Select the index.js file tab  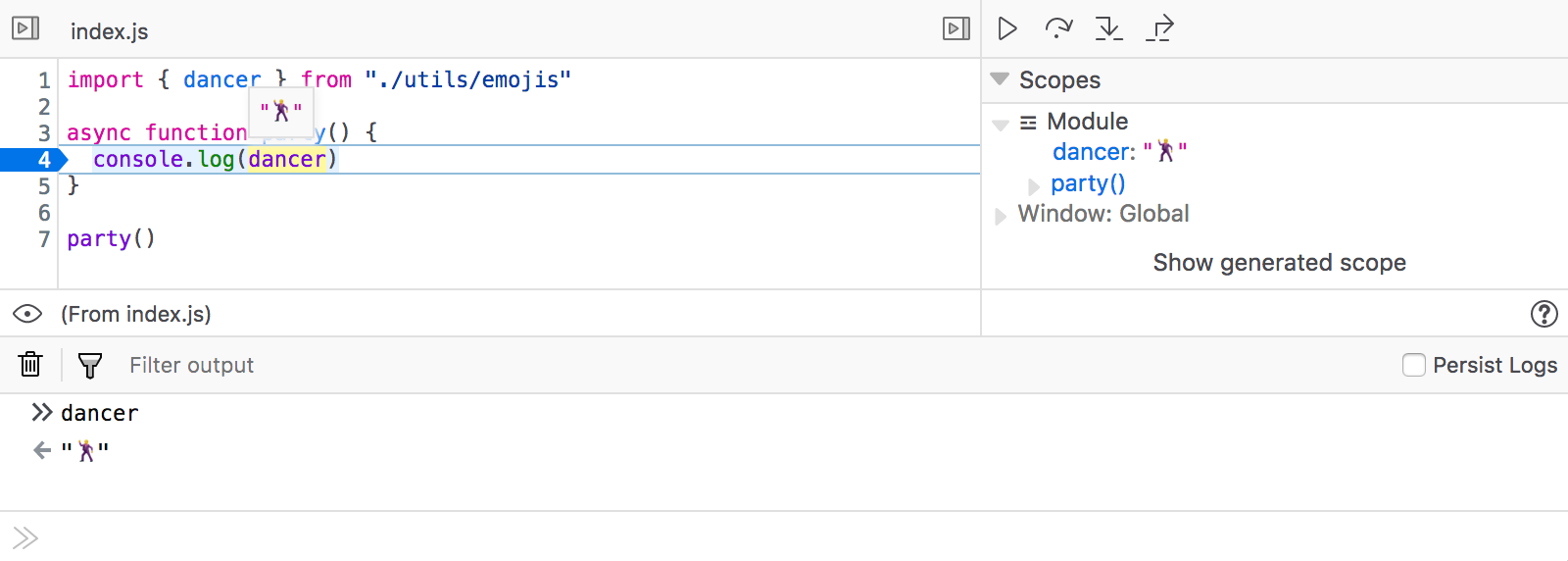110,31
